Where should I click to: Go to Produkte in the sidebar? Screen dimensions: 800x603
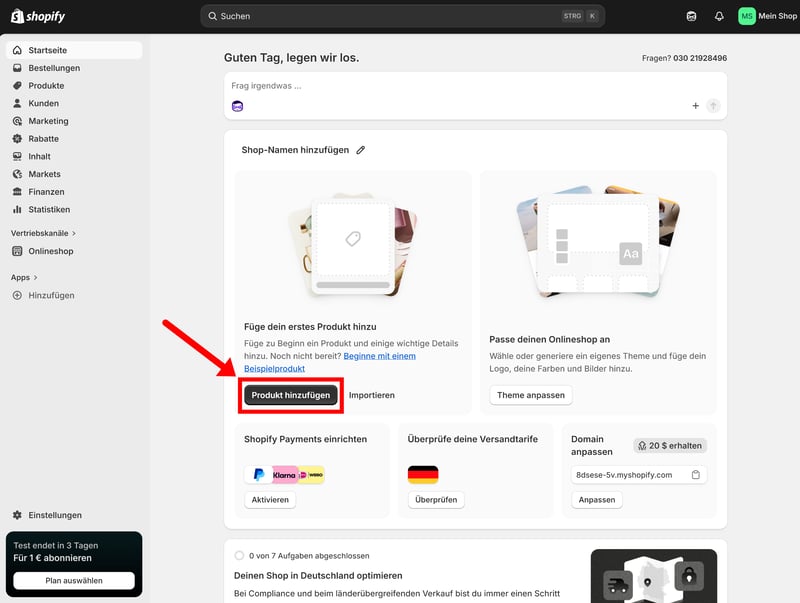pos(46,86)
